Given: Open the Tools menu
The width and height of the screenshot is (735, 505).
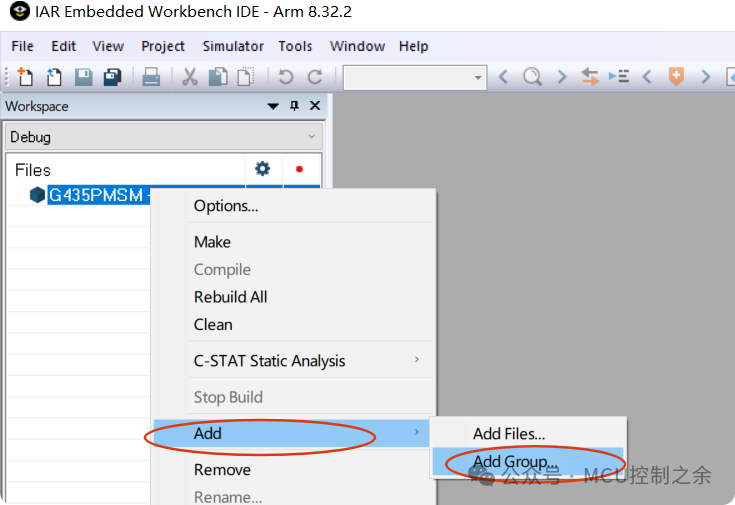Looking at the screenshot, I should 295,46.
